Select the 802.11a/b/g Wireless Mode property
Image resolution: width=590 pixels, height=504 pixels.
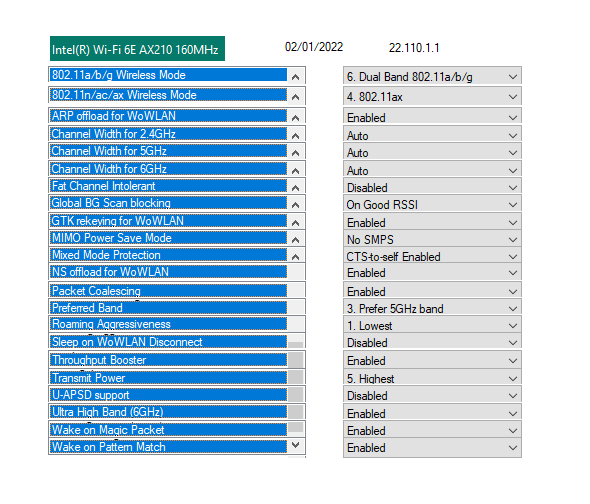168,75
